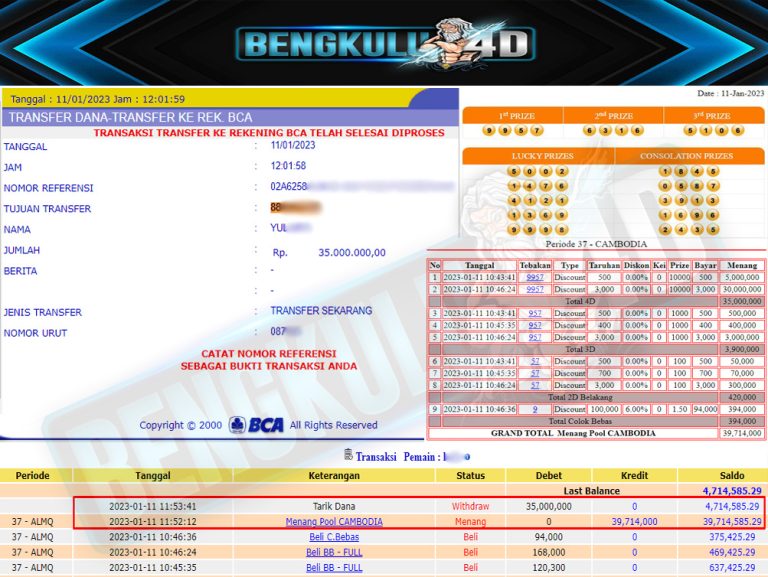Screen dimensions: 768x577
Task: Open the Menang Pool CAMBODIA link
Action: coord(334,522)
